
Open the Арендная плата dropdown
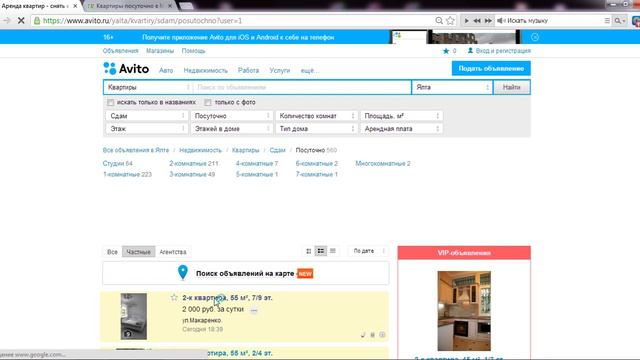[401, 129]
